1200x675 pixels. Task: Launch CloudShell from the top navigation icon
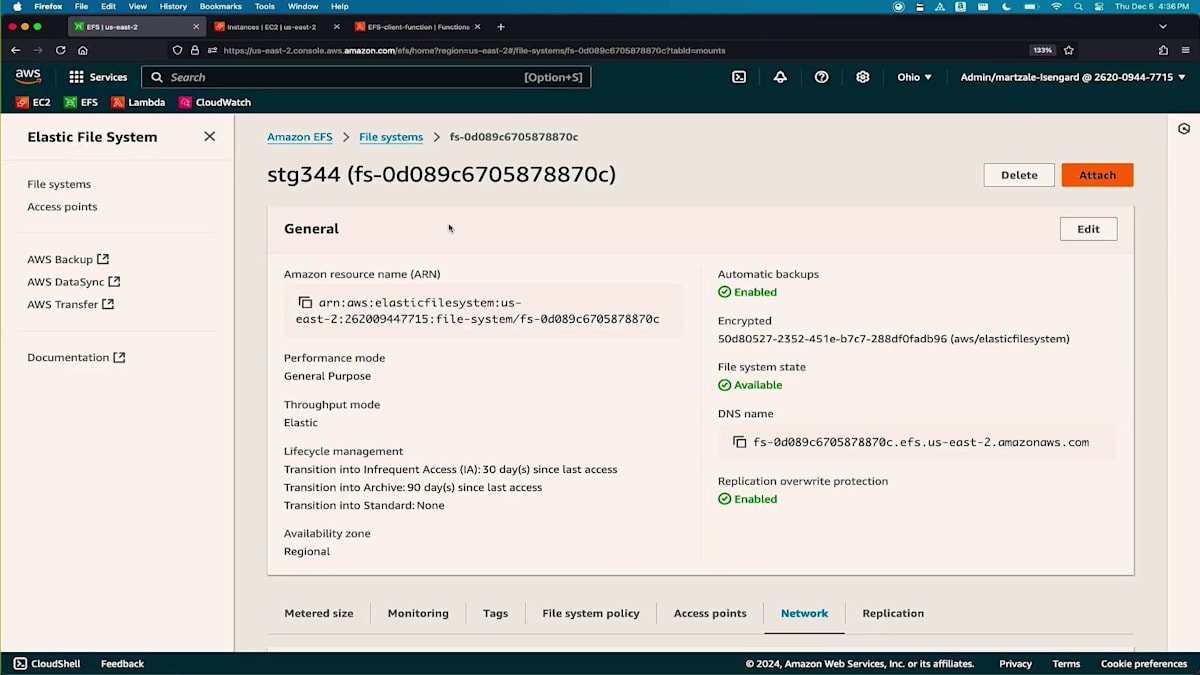click(x=739, y=77)
